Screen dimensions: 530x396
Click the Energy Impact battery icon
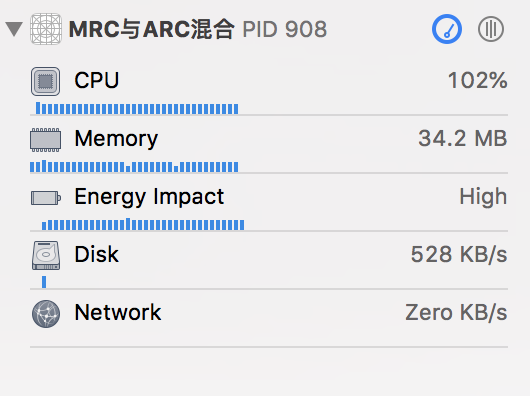coord(46,198)
